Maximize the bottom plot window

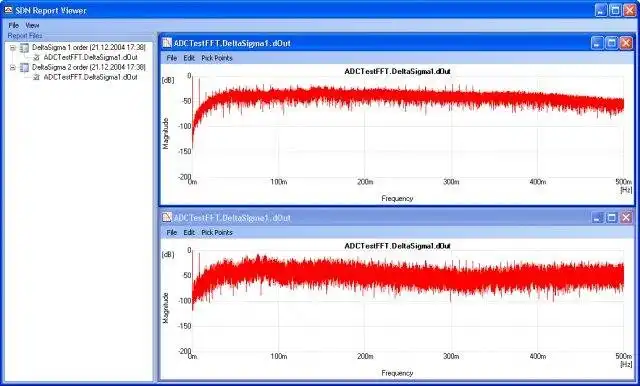[611, 217]
